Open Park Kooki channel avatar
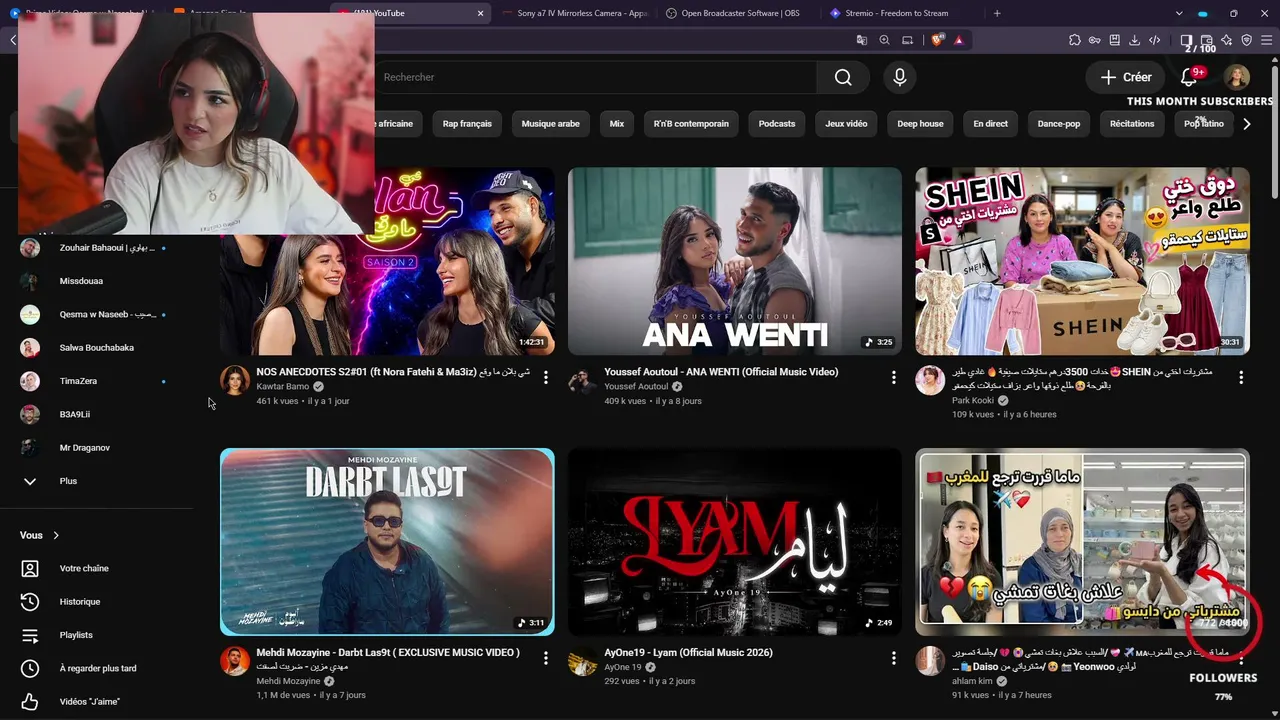 click(930, 380)
